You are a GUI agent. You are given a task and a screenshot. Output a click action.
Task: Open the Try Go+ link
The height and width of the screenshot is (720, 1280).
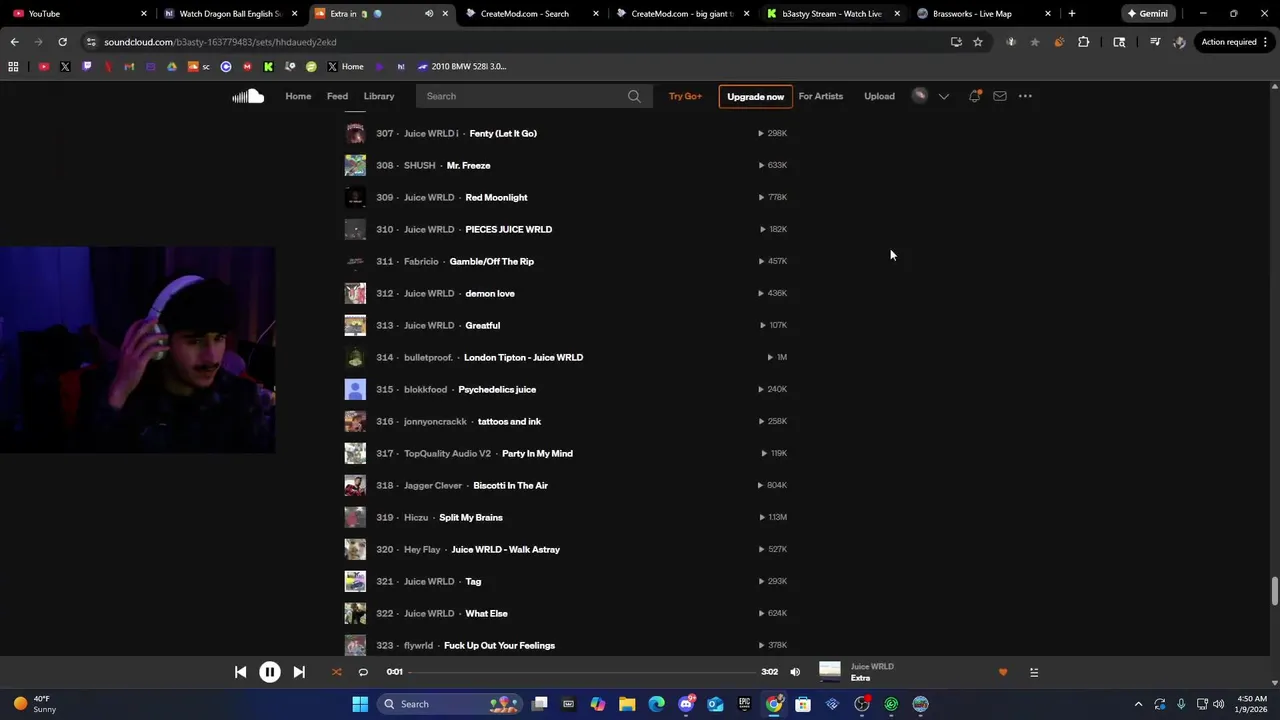685,96
